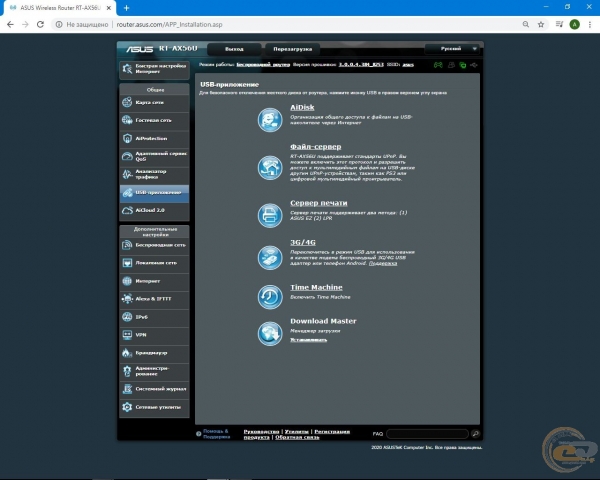Click the site security info icon

tap(59, 24)
